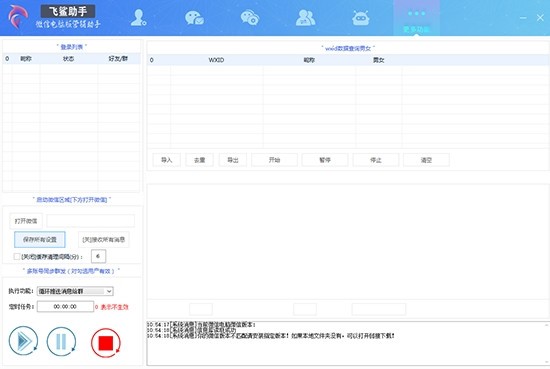Screen dimensions: 550x369
Task: Minimize the 飞鲨助手 window
Action: click(x=523, y=18)
